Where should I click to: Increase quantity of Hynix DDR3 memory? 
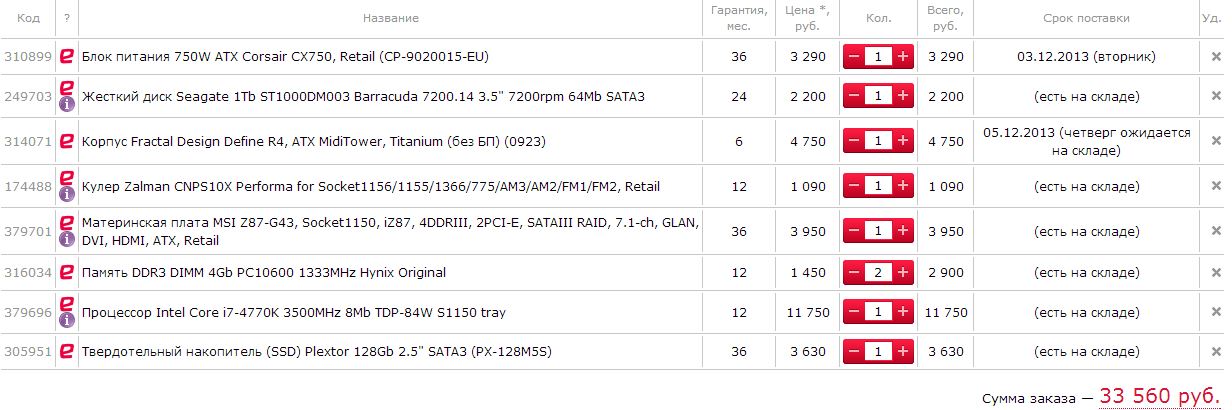(x=903, y=272)
